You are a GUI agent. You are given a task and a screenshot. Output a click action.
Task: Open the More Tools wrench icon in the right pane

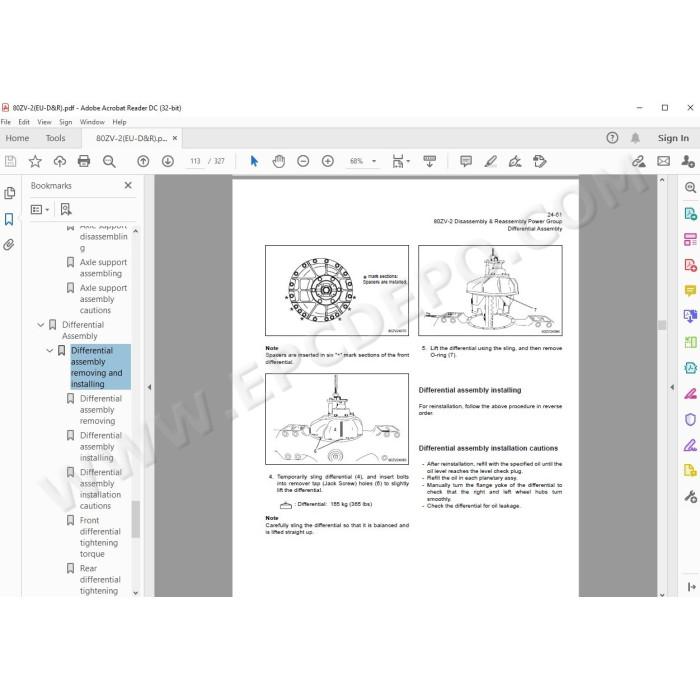click(690, 496)
